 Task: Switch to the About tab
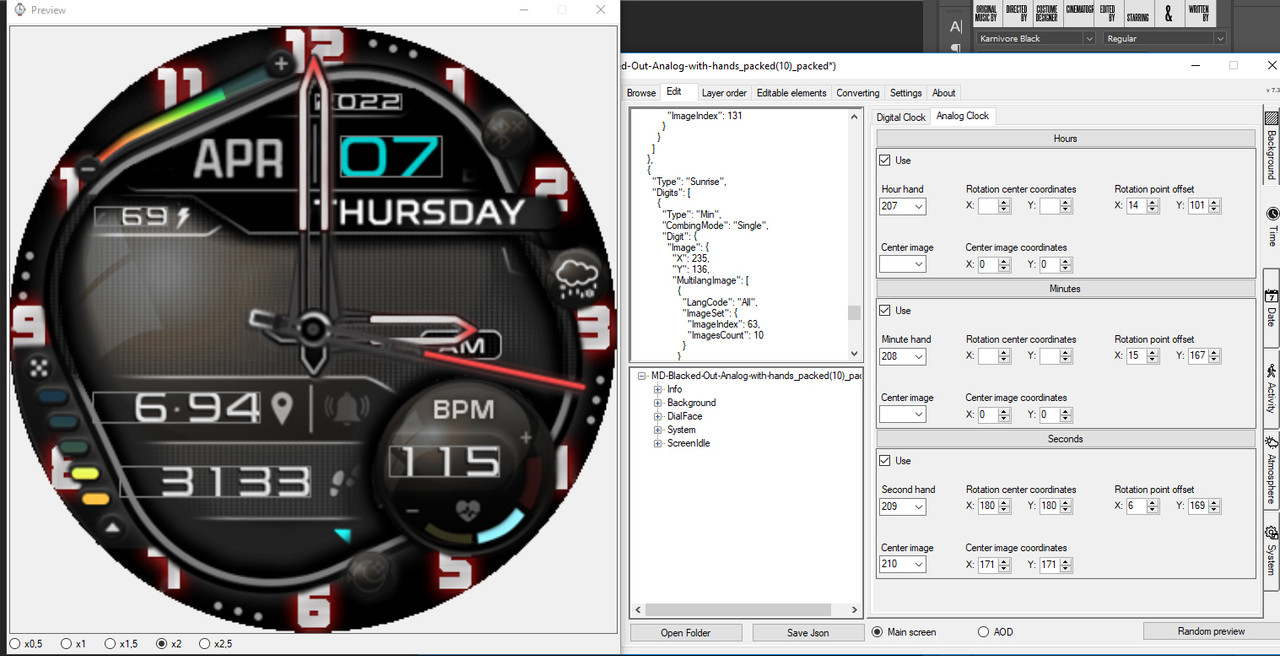click(x=944, y=93)
